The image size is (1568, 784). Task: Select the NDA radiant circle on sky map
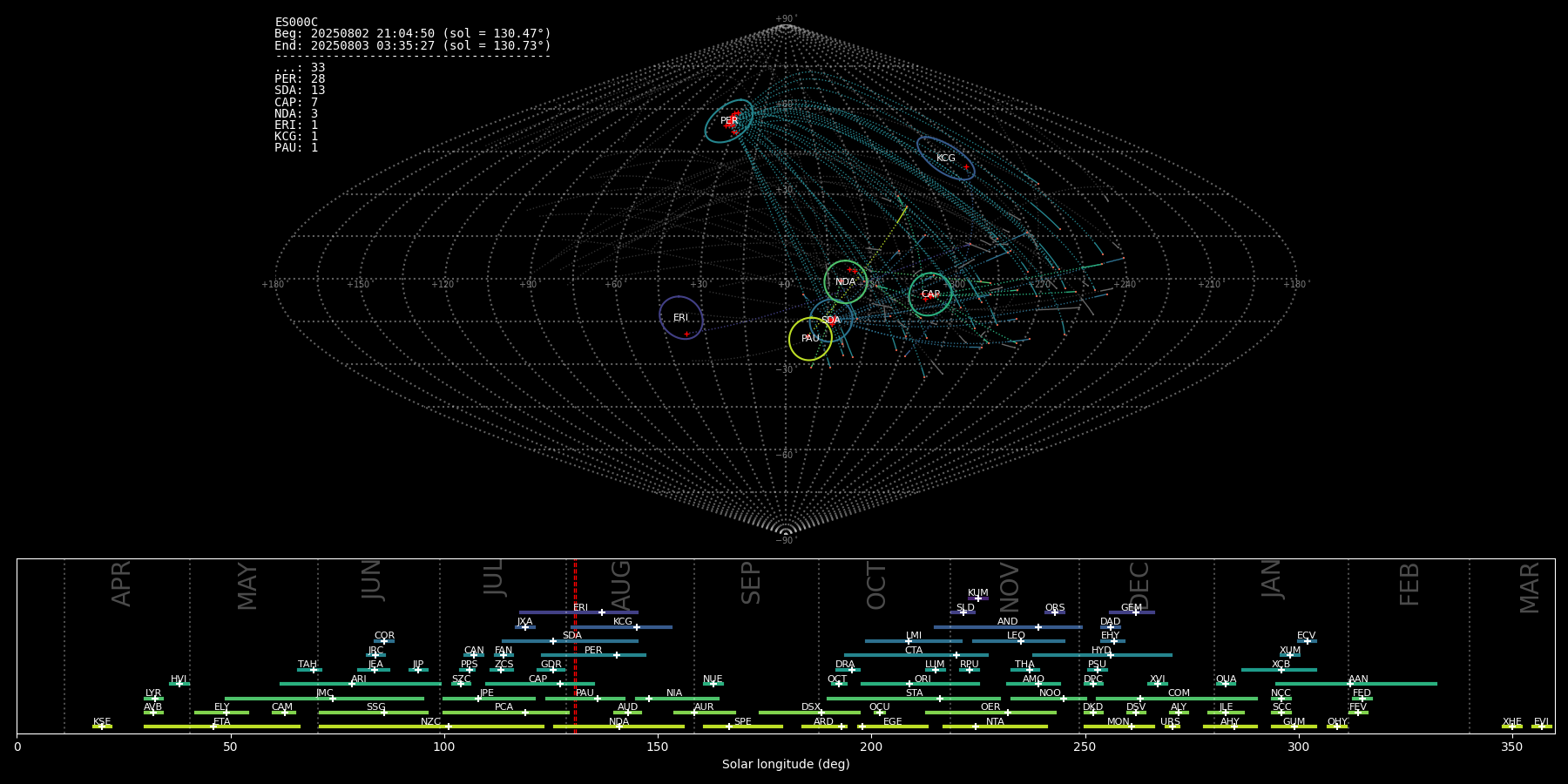point(846,282)
